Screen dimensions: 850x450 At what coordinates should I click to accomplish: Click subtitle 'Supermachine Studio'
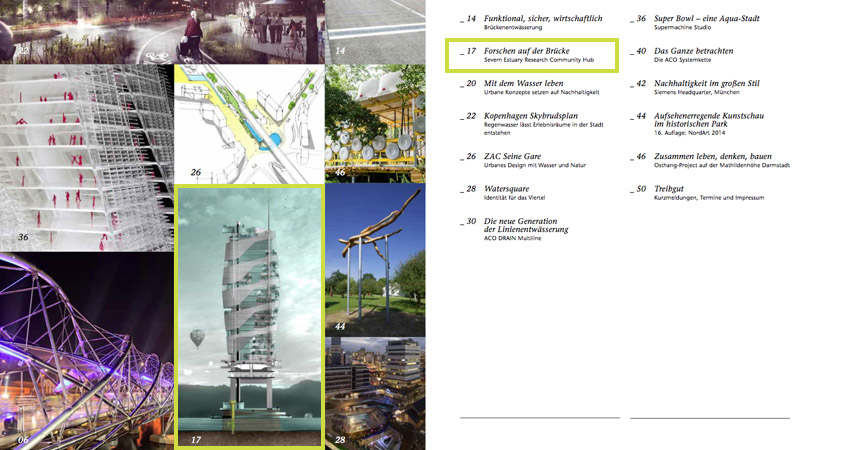point(682,27)
